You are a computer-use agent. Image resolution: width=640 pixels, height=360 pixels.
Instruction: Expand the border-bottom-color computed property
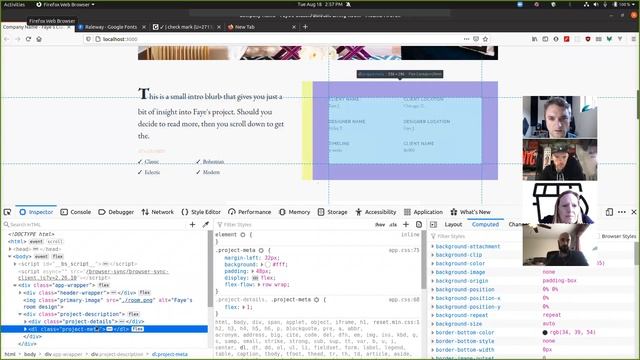433,333
